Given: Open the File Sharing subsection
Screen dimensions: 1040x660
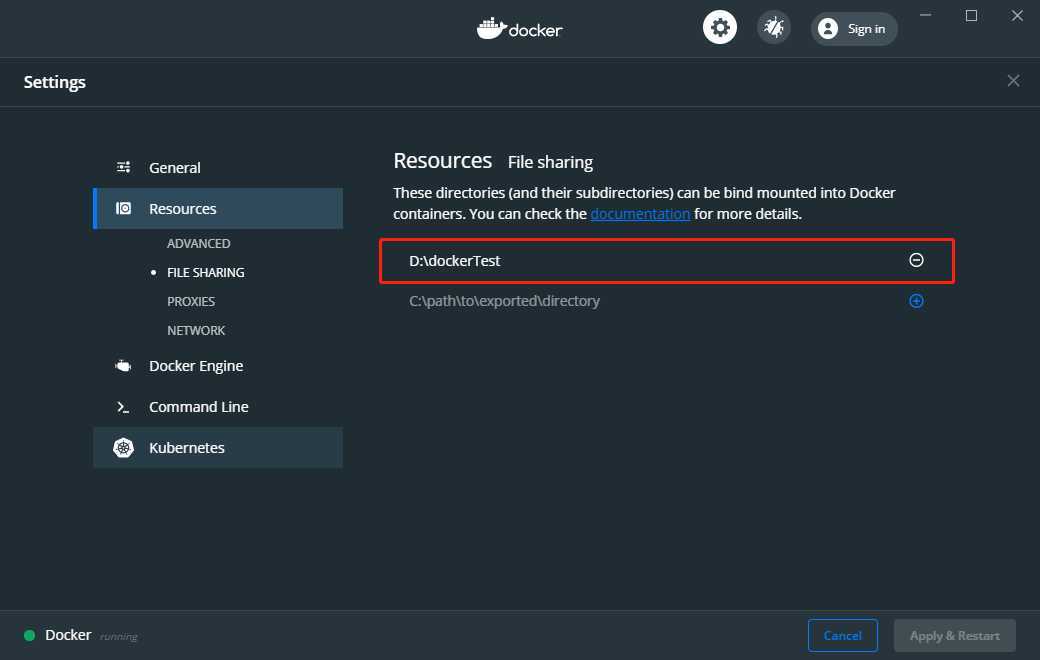Looking at the screenshot, I should pyautogui.click(x=206, y=273).
